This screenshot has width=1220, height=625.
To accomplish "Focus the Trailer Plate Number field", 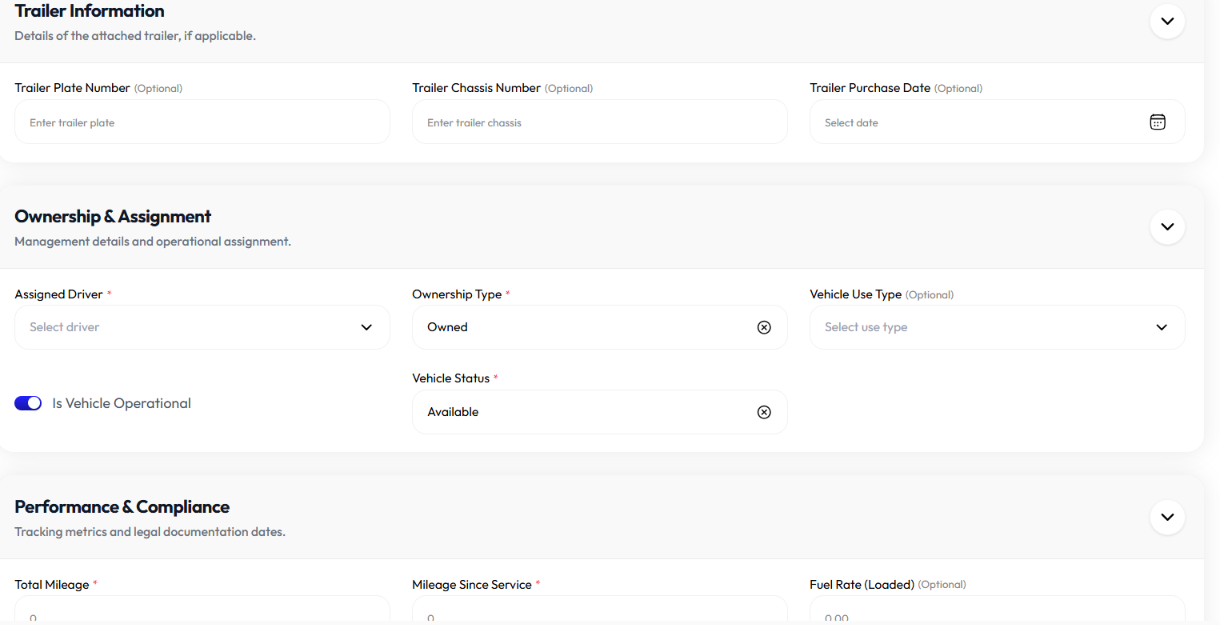I will coord(202,122).
